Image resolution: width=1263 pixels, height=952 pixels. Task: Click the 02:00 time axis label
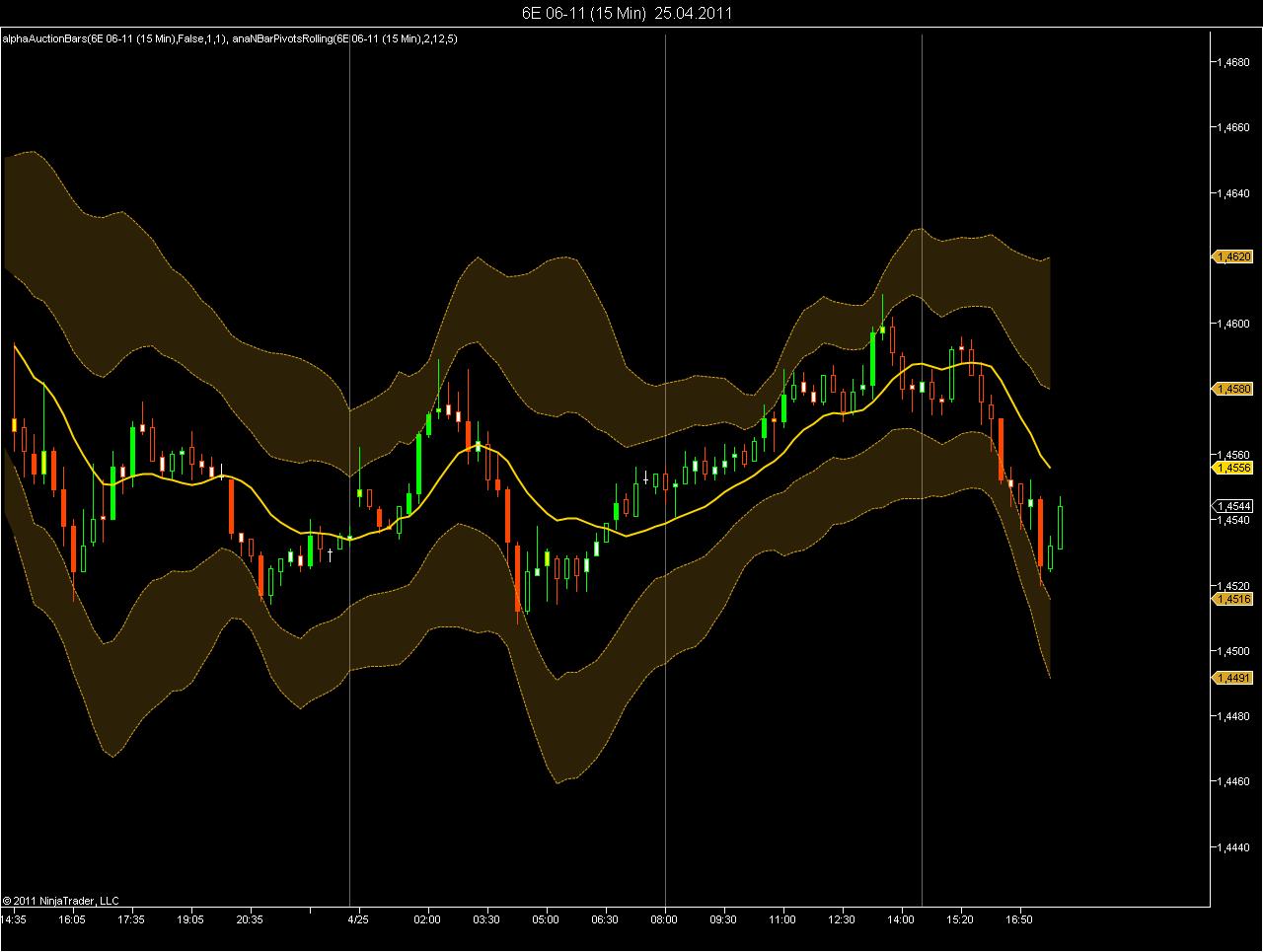pyautogui.click(x=427, y=919)
